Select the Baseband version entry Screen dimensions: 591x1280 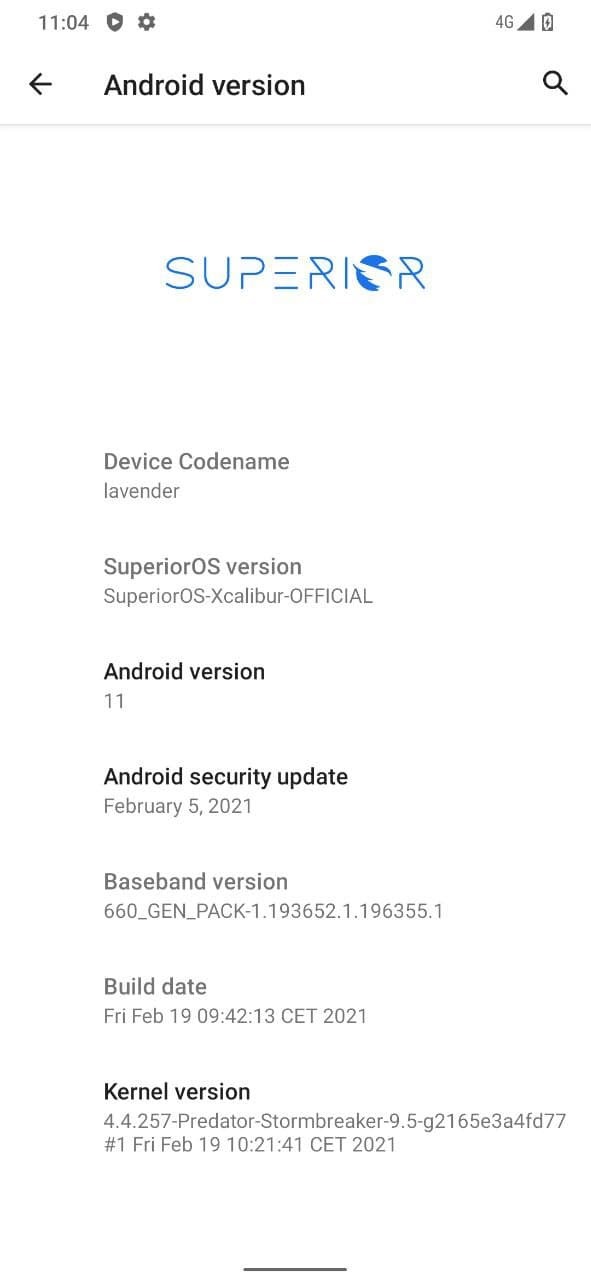tap(295, 895)
